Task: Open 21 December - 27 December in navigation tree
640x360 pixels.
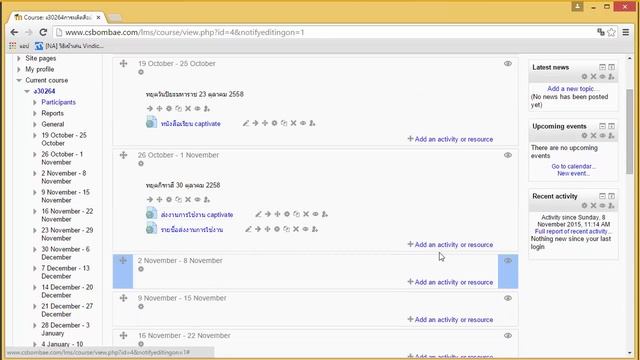Action: point(67,310)
